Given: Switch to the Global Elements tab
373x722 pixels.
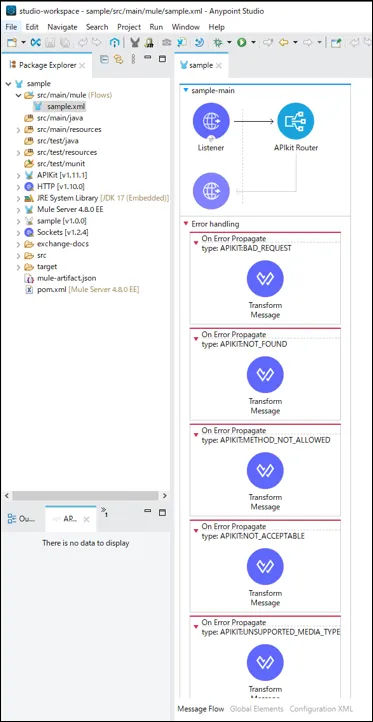Looking at the screenshot, I should (x=256, y=709).
